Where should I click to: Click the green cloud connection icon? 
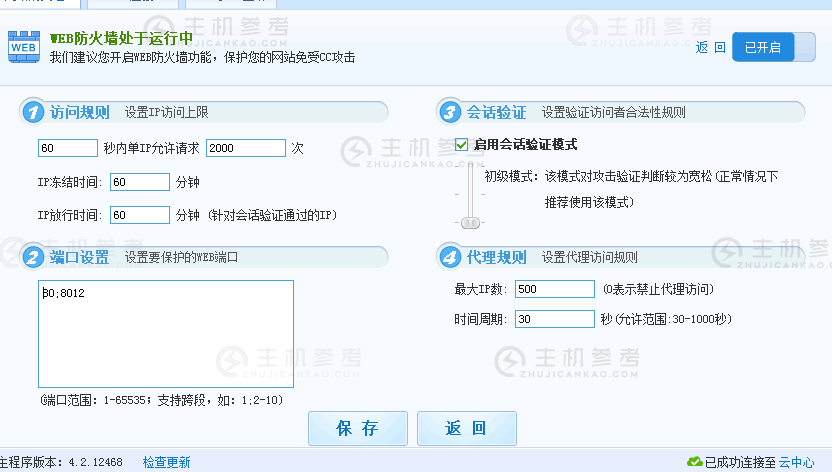tap(694, 462)
